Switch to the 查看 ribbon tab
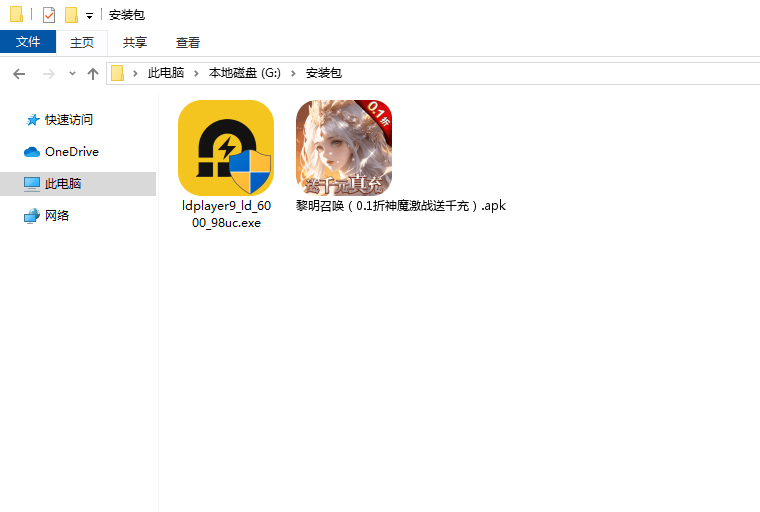The image size is (760, 512). point(188,42)
